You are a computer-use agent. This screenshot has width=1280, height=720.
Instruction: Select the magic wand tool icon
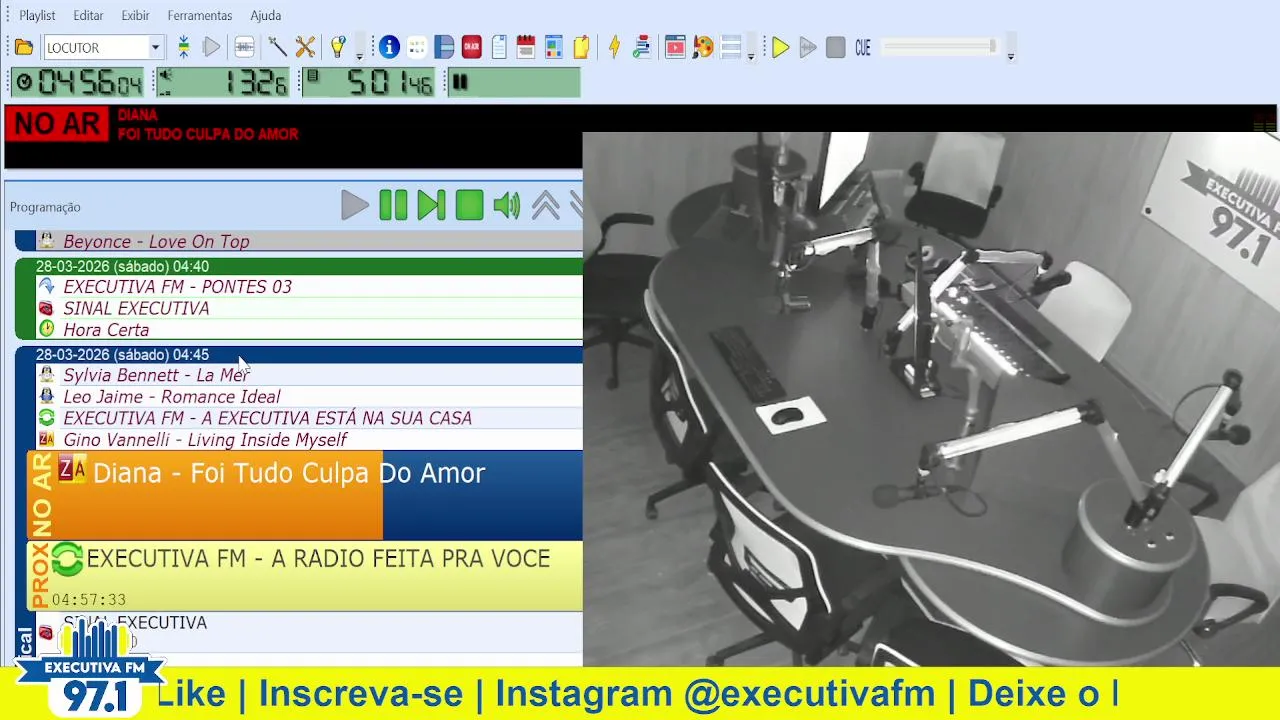click(x=277, y=47)
